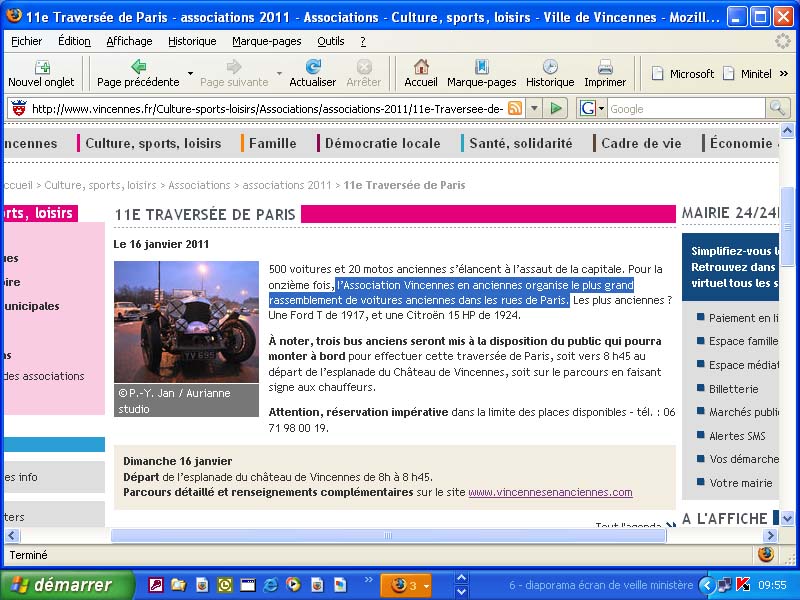Launch the key icon in quick launch
This screenshot has width=800, height=600.
coord(155,585)
